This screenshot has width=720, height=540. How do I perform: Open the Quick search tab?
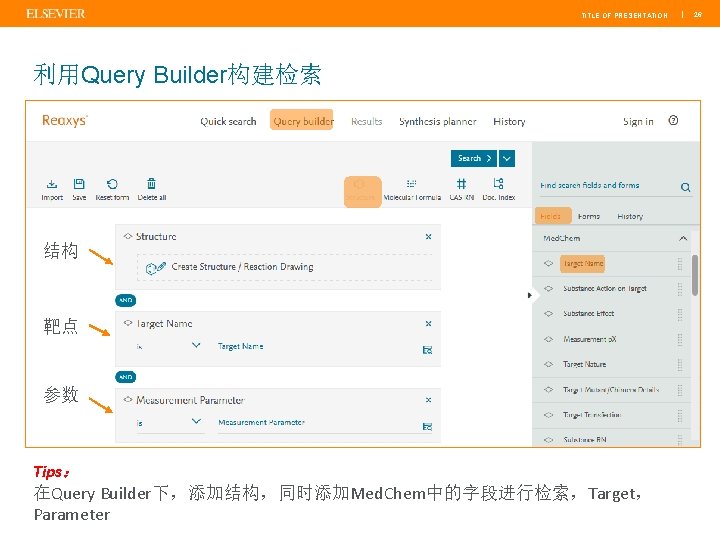pos(228,121)
